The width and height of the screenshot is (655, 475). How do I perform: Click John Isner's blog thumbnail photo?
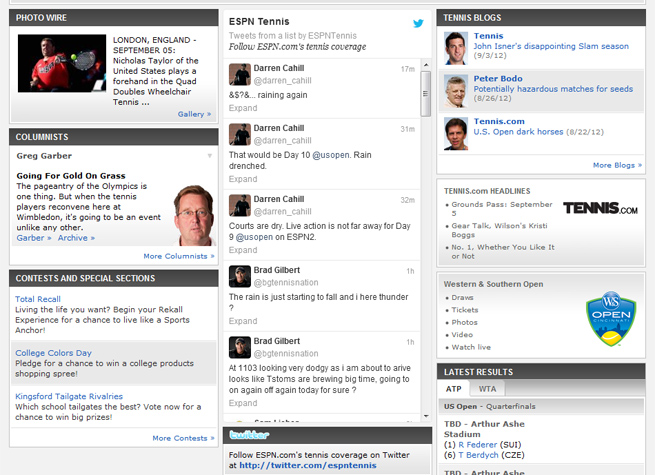coord(456,48)
